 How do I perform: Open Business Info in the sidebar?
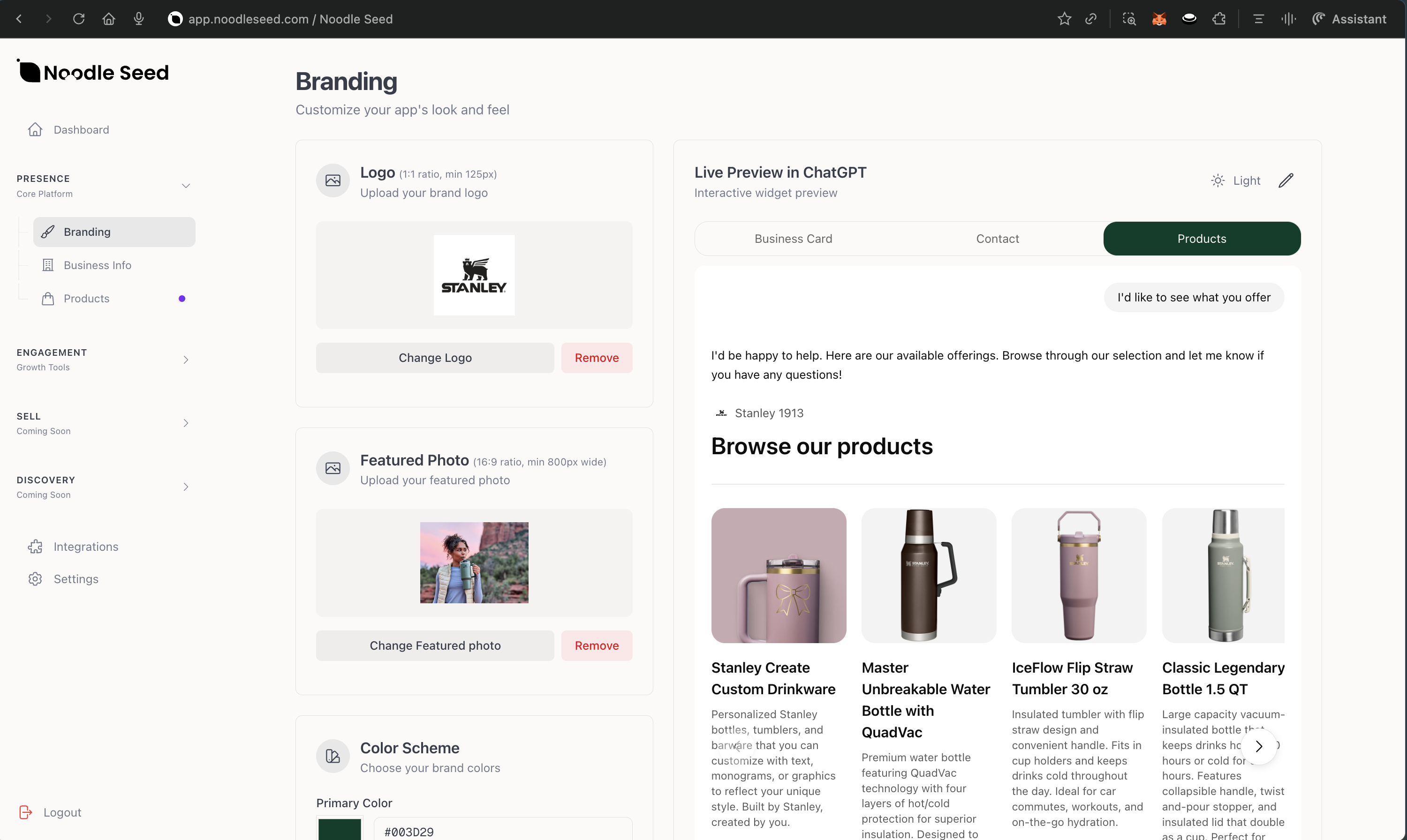coord(98,265)
